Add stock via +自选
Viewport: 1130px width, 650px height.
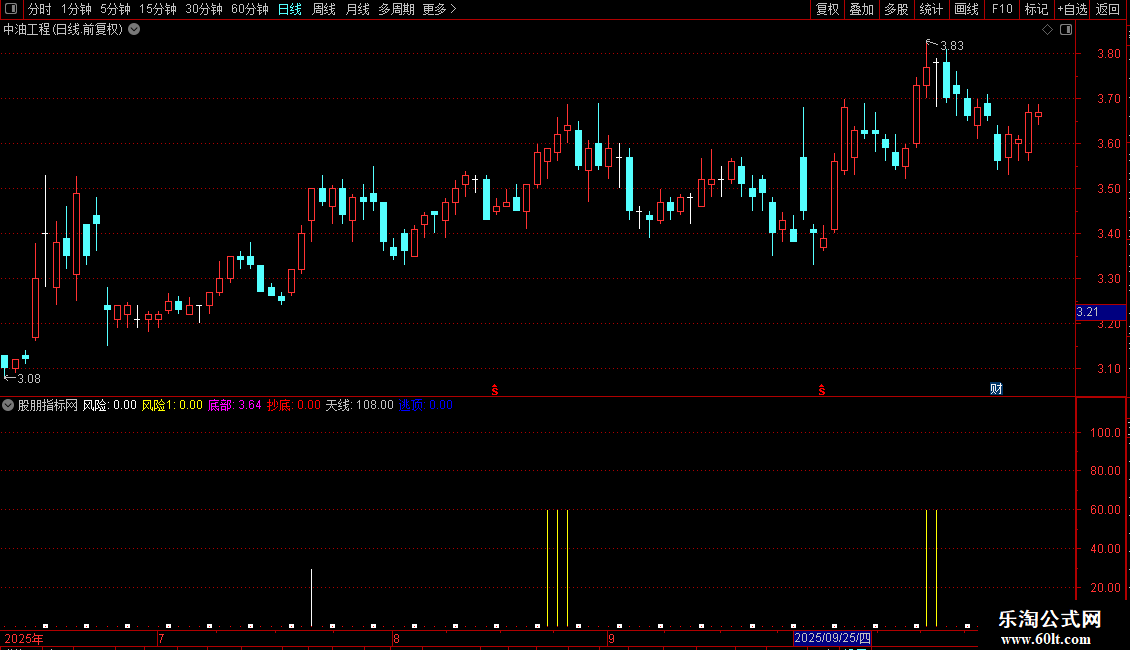tap(1072, 9)
